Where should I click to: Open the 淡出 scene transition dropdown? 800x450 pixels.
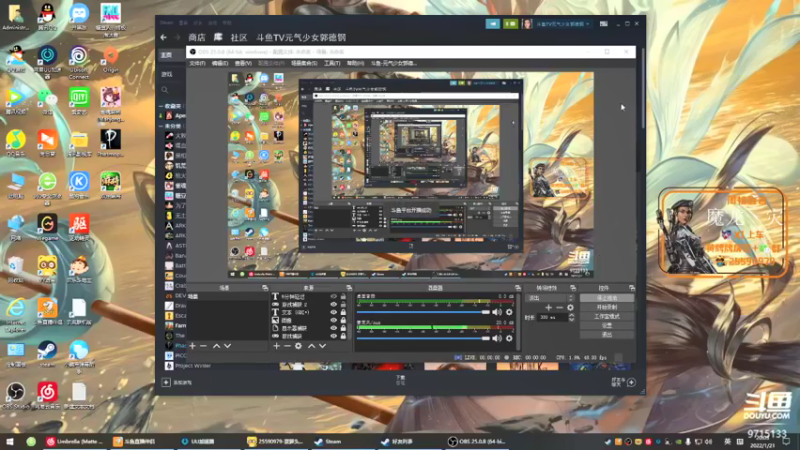[549, 298]
